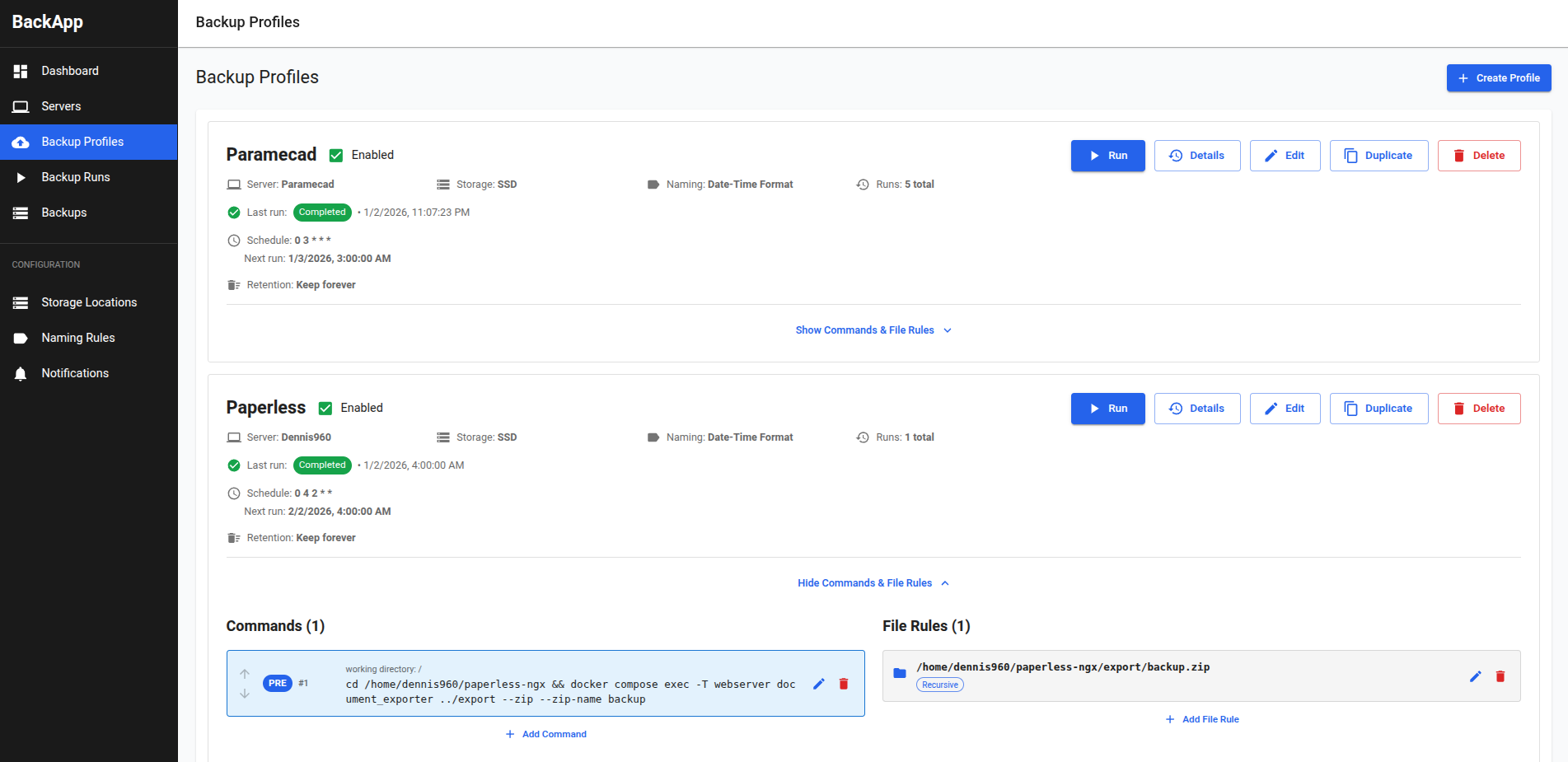Delete the backup.zip file rule

1500,676
